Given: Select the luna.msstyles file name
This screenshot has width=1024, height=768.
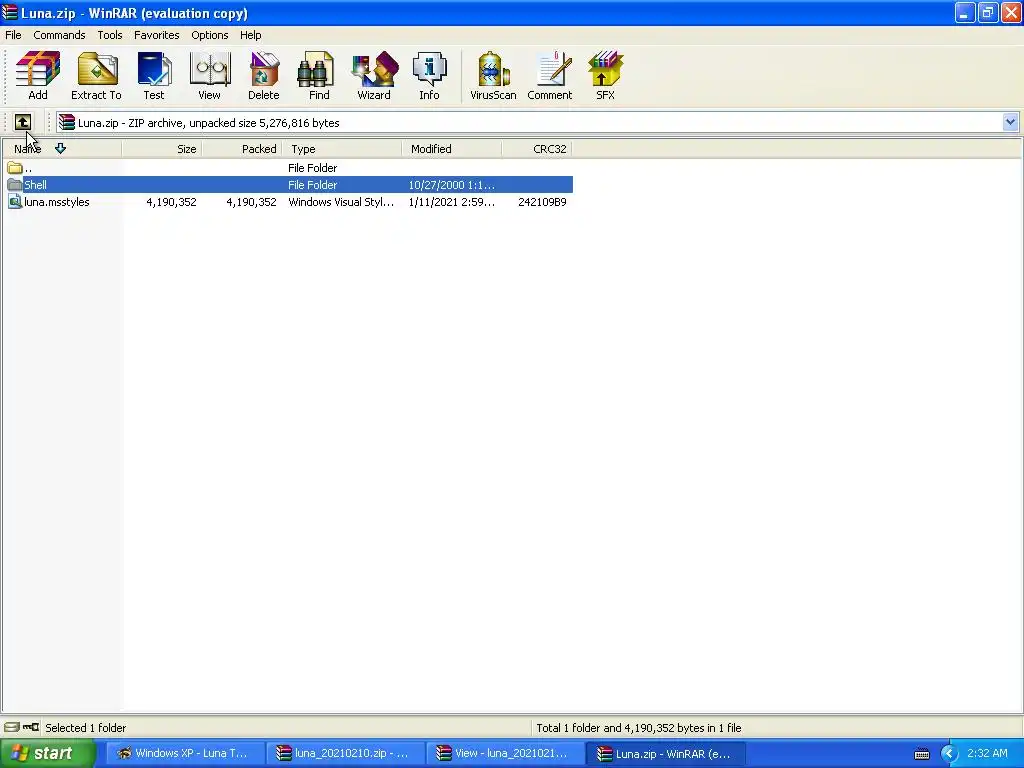Looking at the screenshot, I should tap(57, 202).
